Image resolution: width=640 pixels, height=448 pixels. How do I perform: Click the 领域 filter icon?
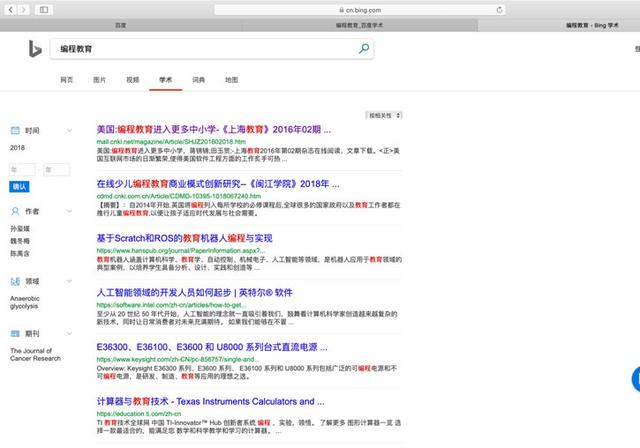point(15,281)
